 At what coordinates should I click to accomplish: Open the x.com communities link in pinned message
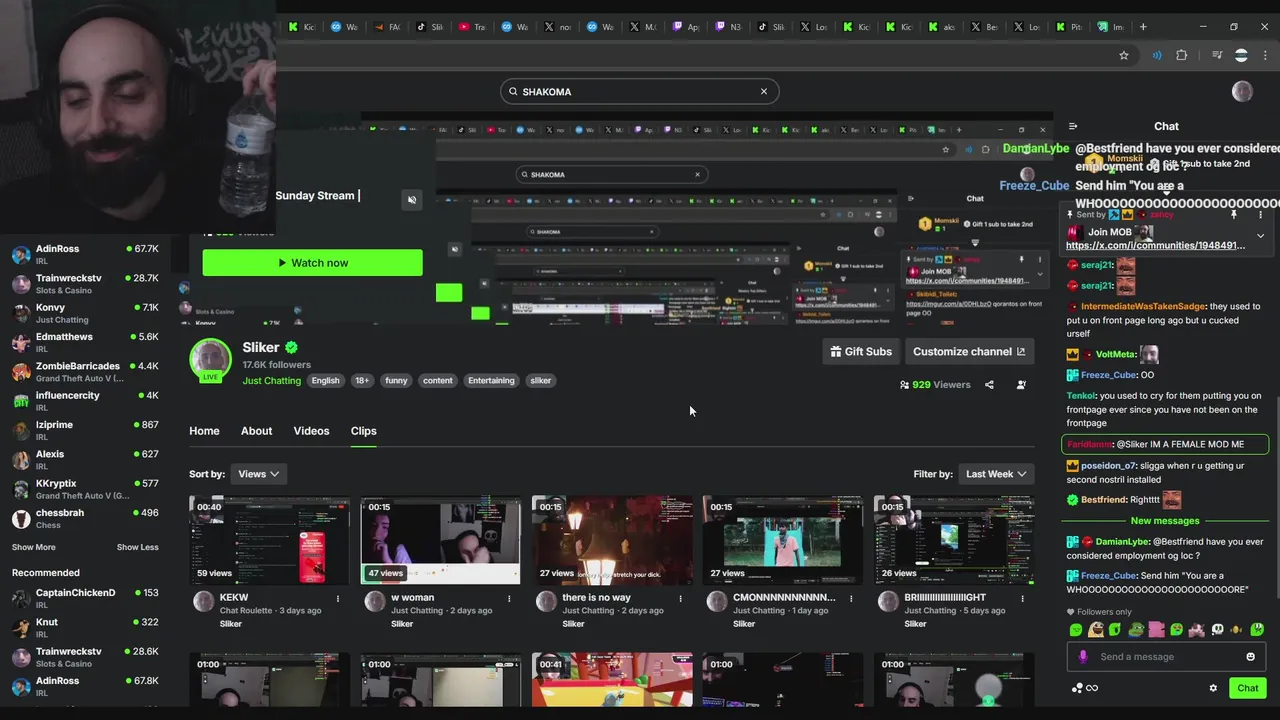click(x=1155, y=245)
